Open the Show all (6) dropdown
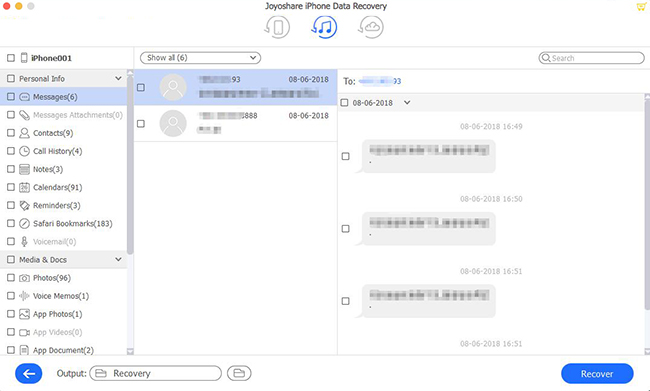 pos(200,58)
